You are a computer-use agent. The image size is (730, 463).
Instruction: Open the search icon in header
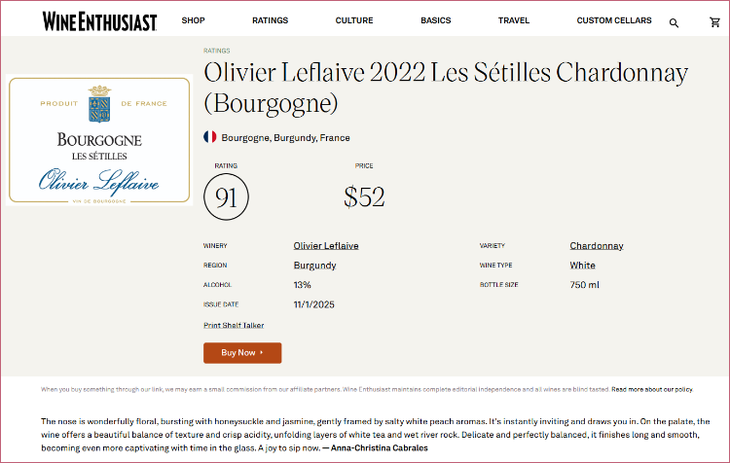674,22
